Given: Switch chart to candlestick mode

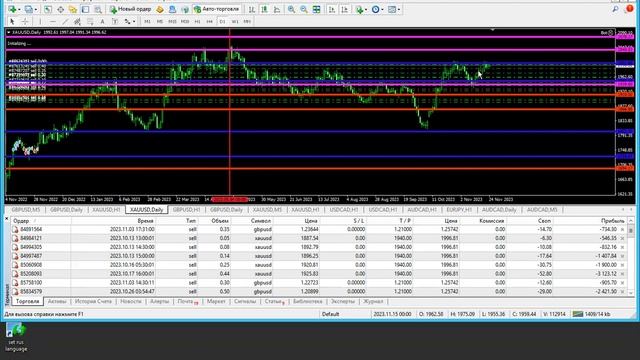Looking at the screenshot, I should pos(264,9).
